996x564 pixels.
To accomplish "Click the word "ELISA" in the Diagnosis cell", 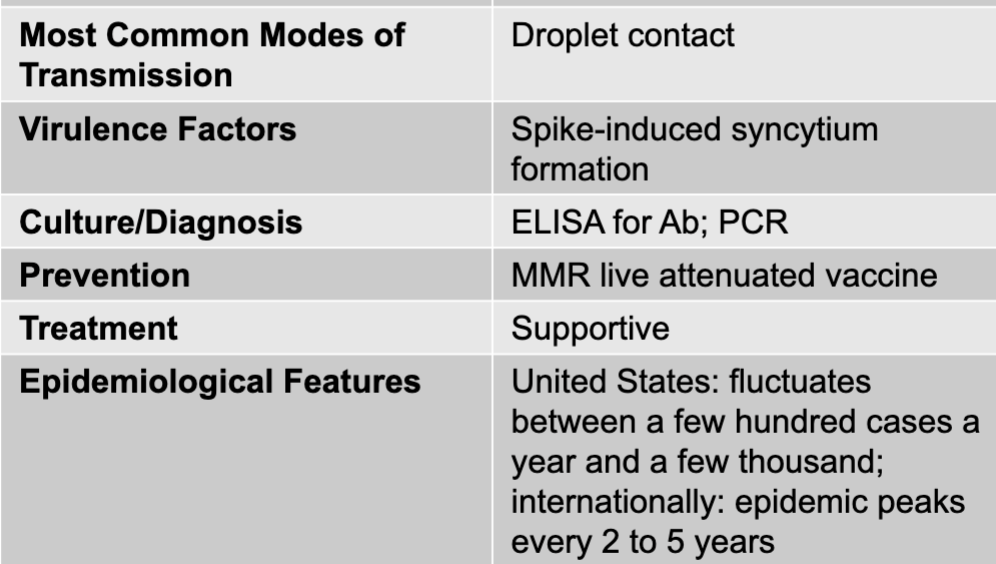I will click(x=547, y=222).
